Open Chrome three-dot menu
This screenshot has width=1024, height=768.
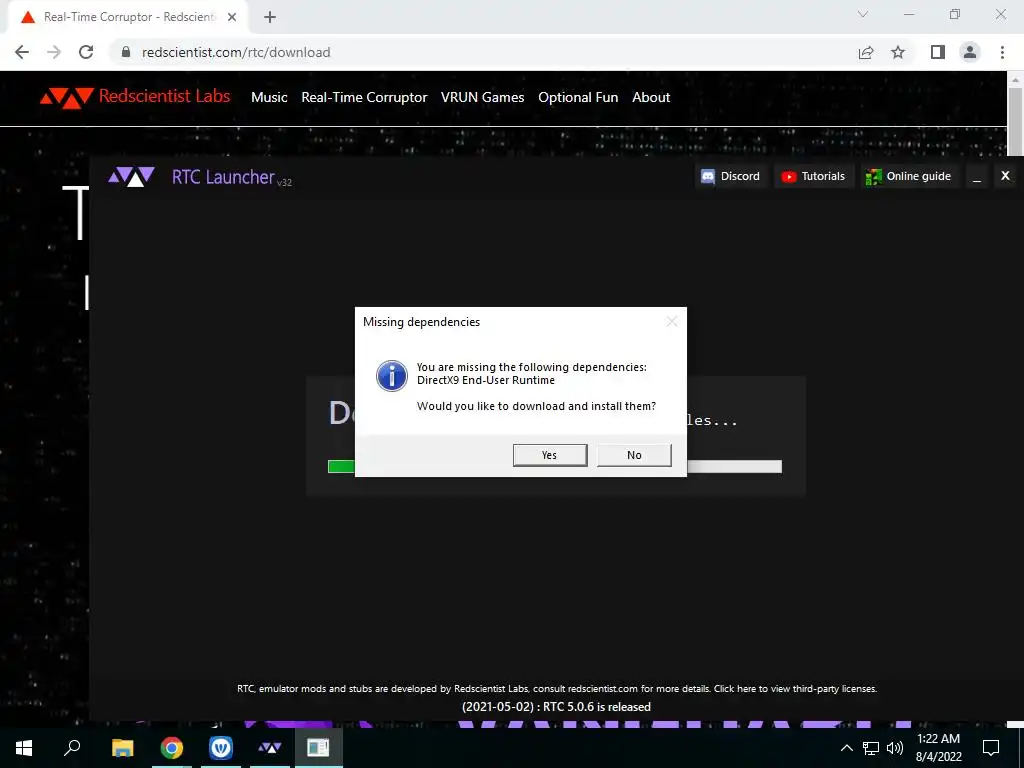tap(1002, 52)
